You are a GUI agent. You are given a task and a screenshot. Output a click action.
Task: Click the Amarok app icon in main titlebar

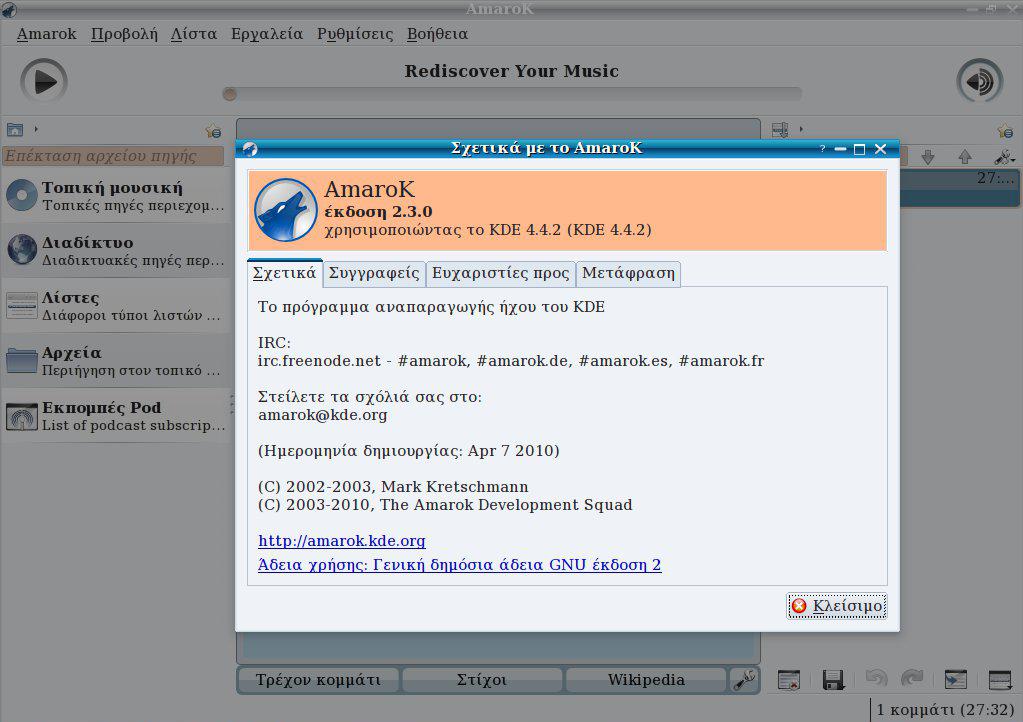point(9,8)
